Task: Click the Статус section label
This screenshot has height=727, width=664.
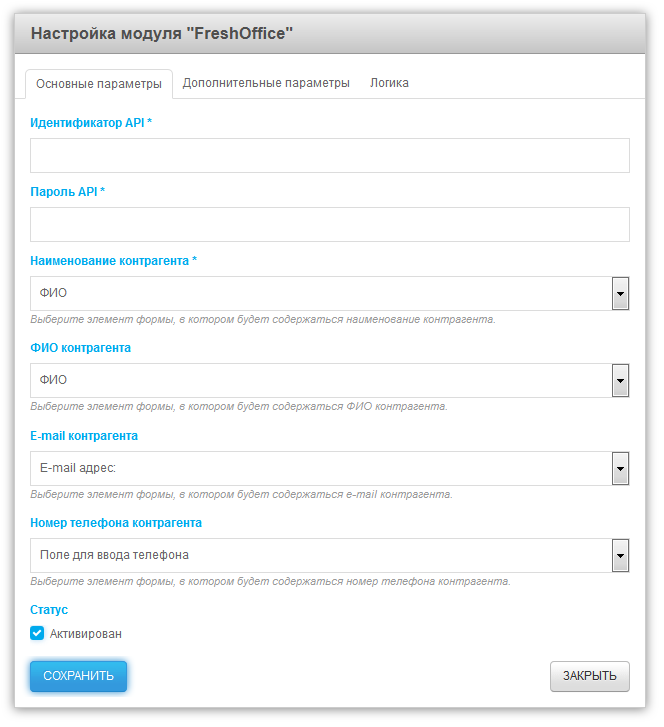Action: (x=49, y=610)
